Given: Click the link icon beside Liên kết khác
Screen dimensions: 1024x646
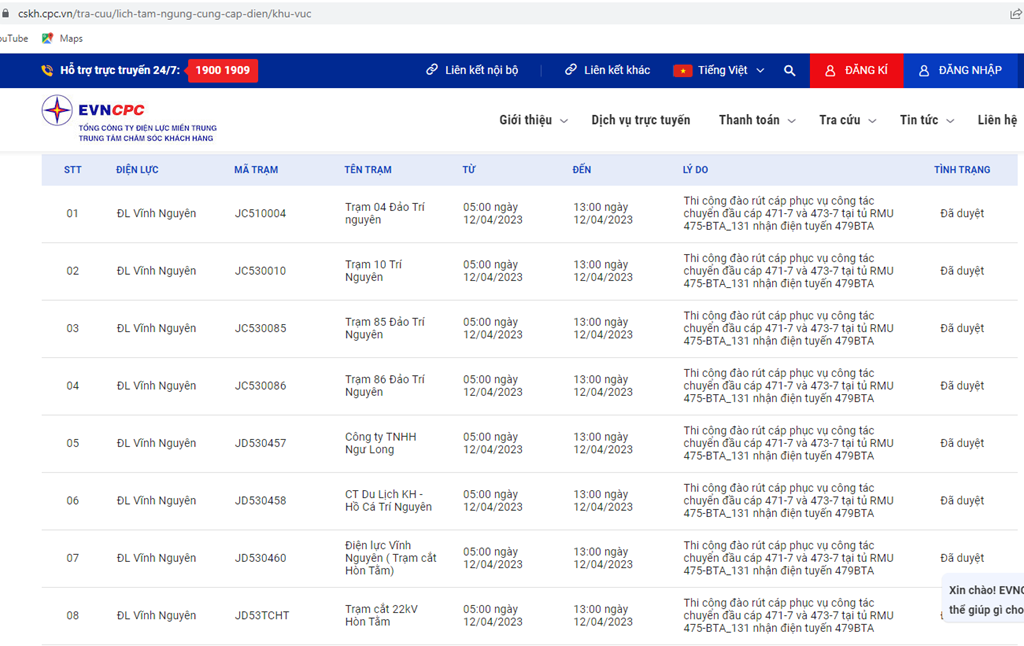Looking at the screenshot, I should [571, 71].
